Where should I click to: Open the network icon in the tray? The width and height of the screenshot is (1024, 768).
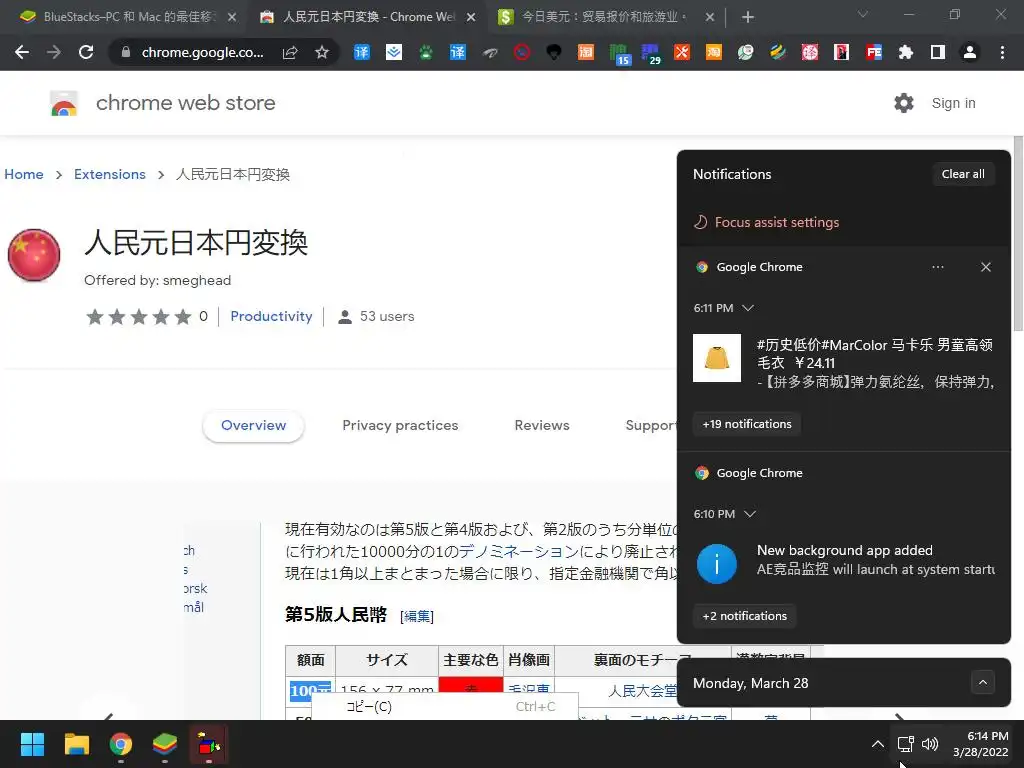coord(905,744)
